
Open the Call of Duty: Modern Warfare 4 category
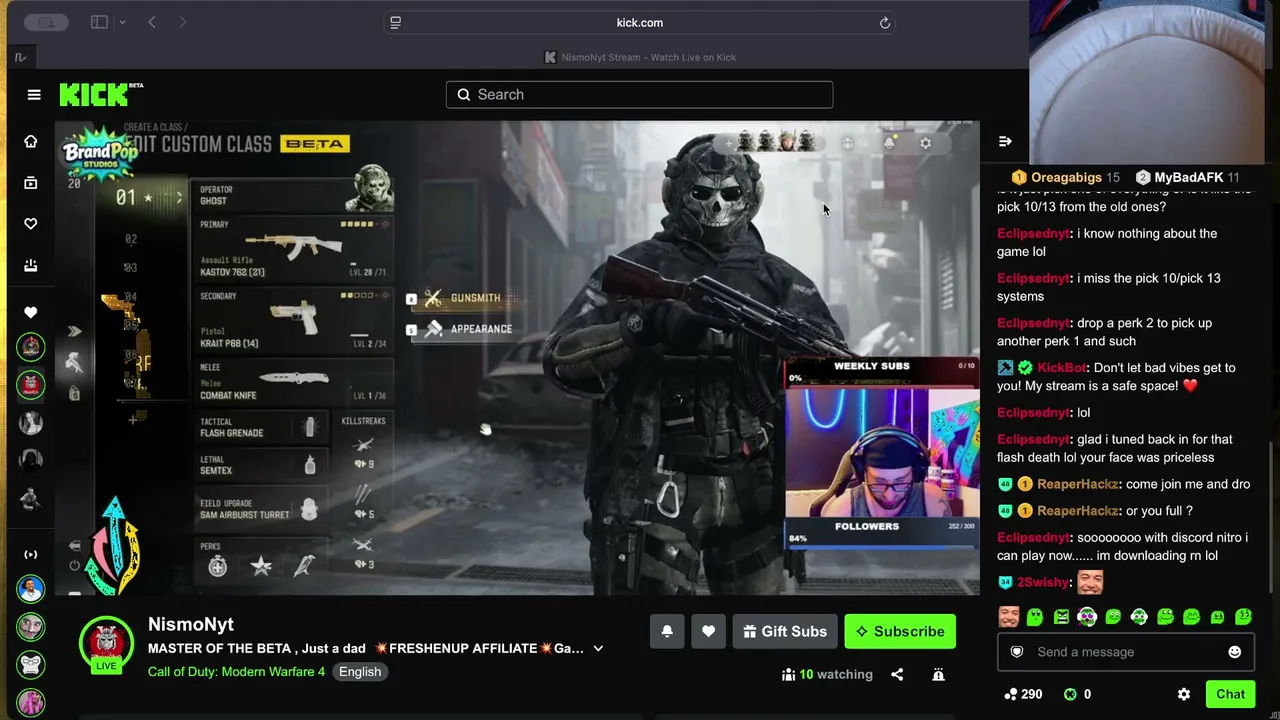click(236, 672)
